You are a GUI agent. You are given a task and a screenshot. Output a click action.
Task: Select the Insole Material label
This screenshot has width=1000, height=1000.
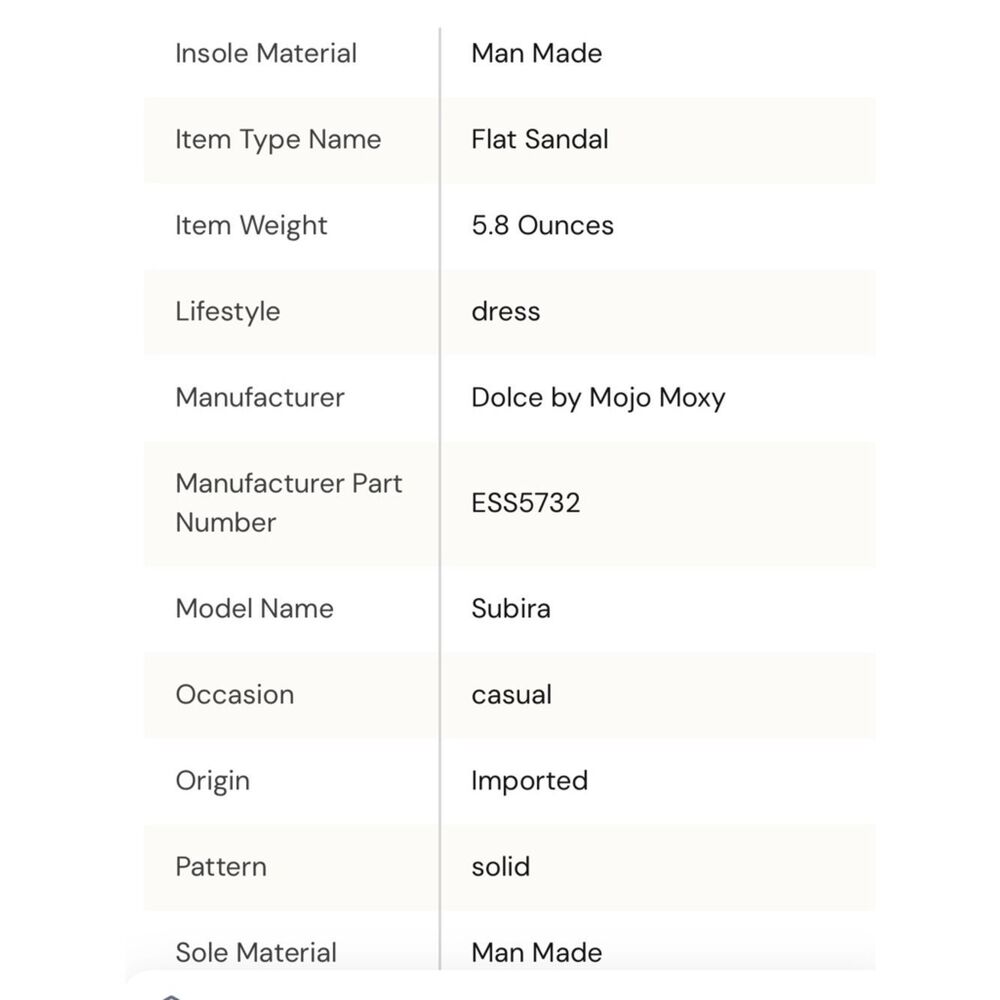coord(266,54)
